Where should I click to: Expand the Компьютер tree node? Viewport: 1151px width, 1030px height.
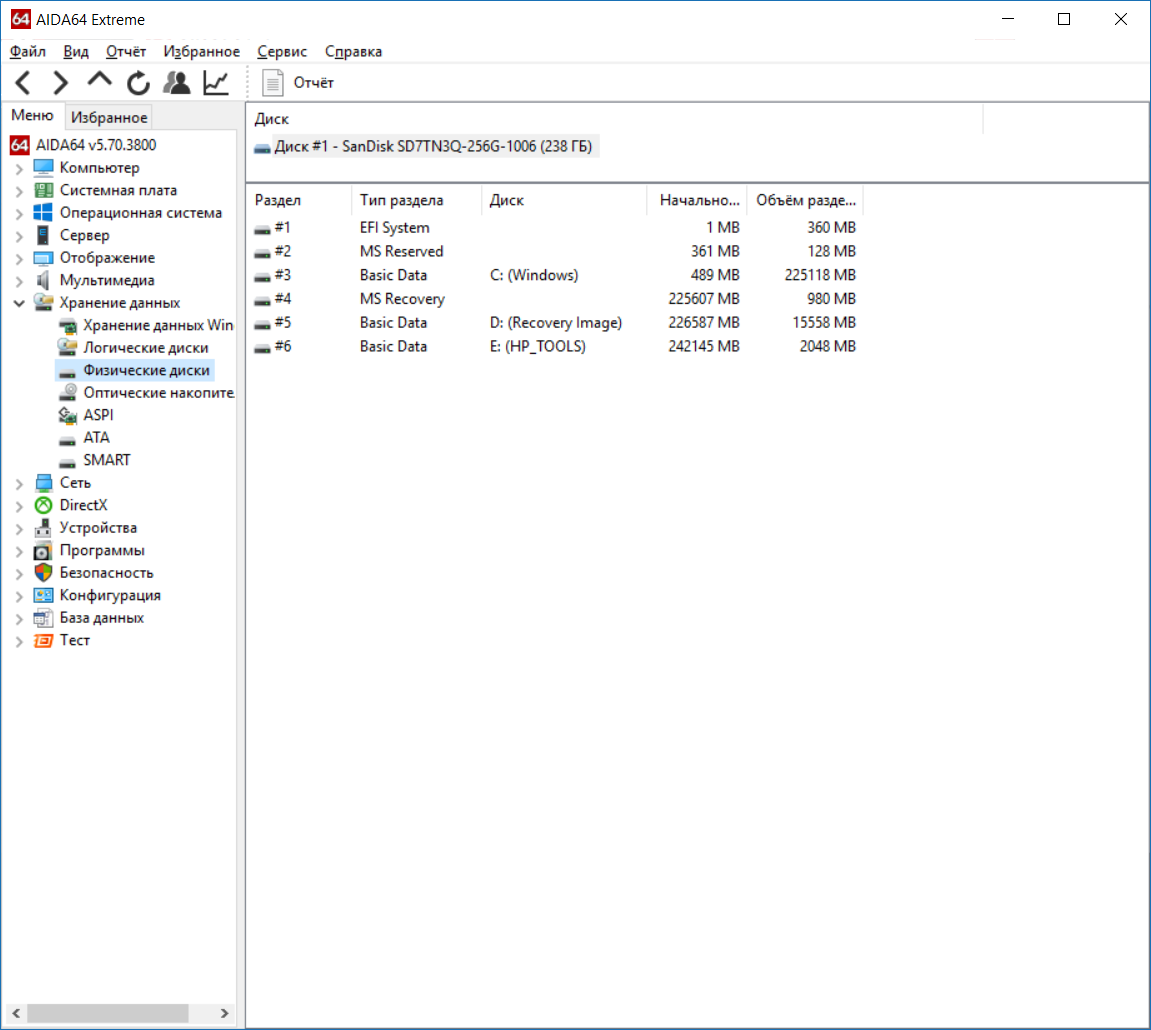click(x=19, y=168)
